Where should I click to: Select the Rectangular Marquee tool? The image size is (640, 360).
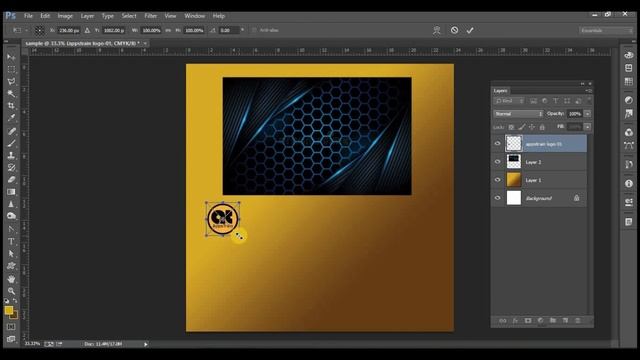pyautogui.click(x=11, y=69)
